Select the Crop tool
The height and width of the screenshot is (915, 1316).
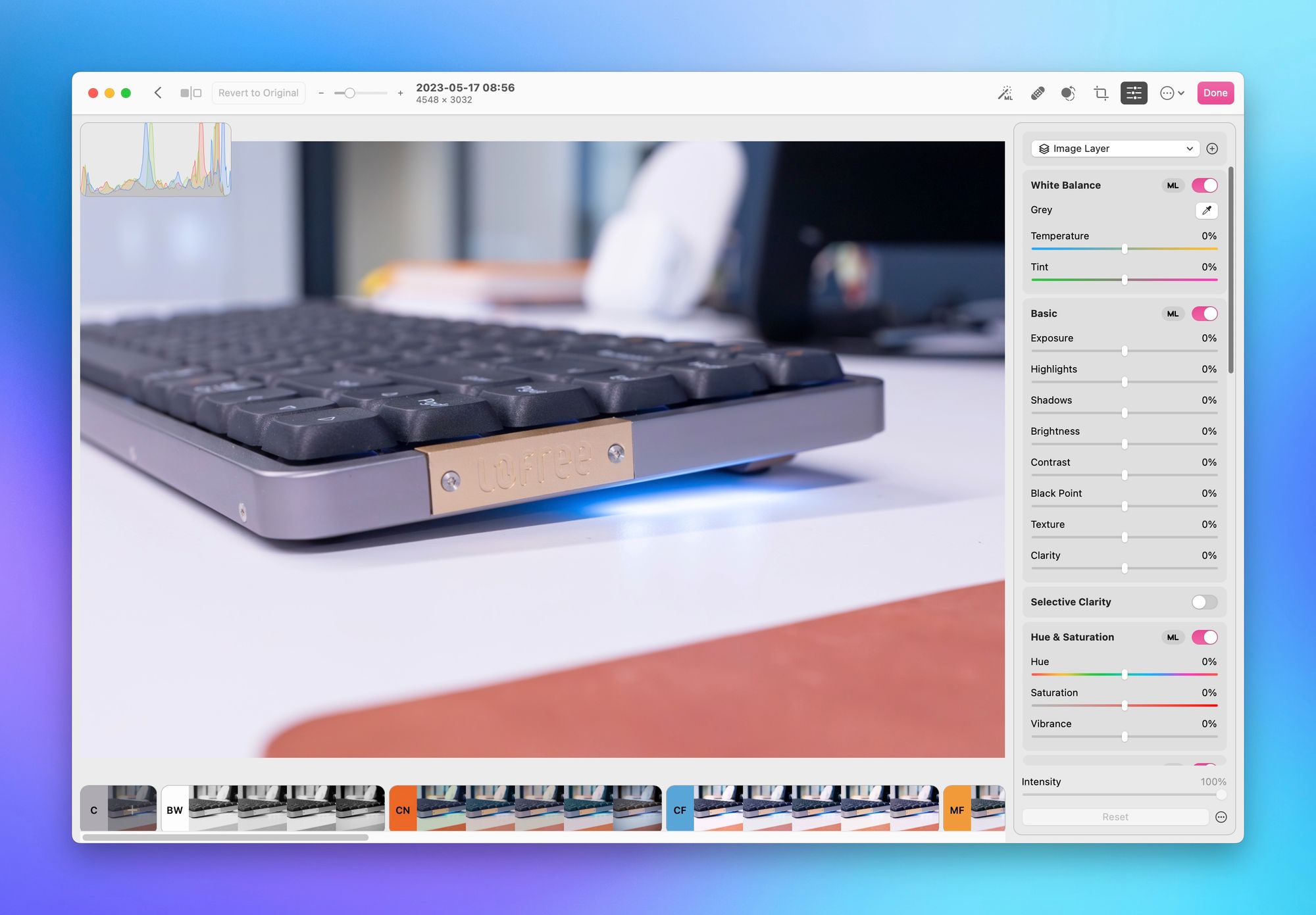coord(1101,93)
